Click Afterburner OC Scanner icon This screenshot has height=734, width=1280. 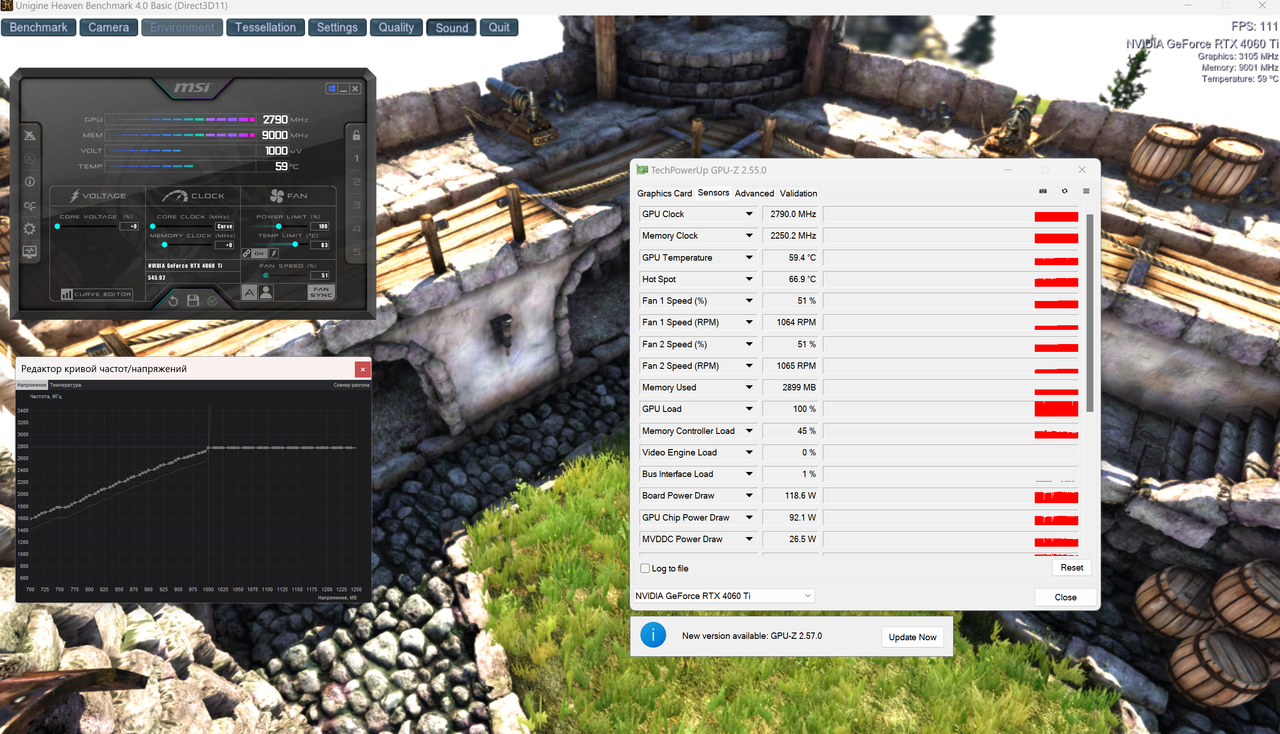tap(29, 206)
